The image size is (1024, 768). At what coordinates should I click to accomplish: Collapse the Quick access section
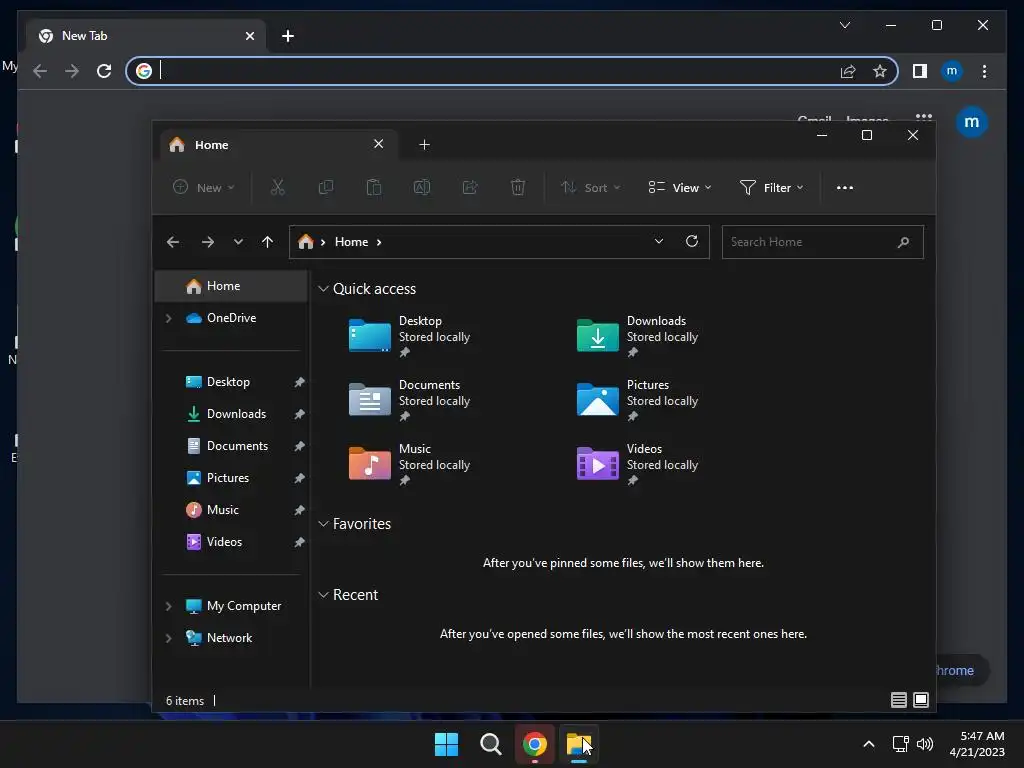pos(323,289)
